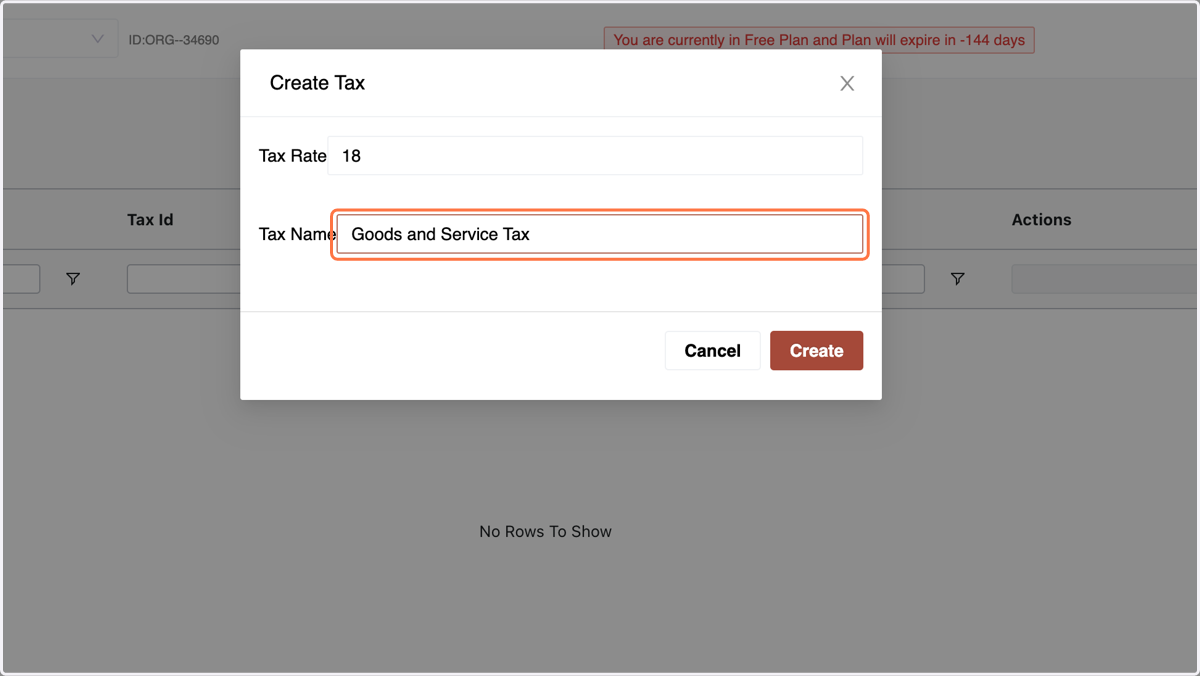
Task: Click the ID:ORG--34690 label
Action: point(174,40)
